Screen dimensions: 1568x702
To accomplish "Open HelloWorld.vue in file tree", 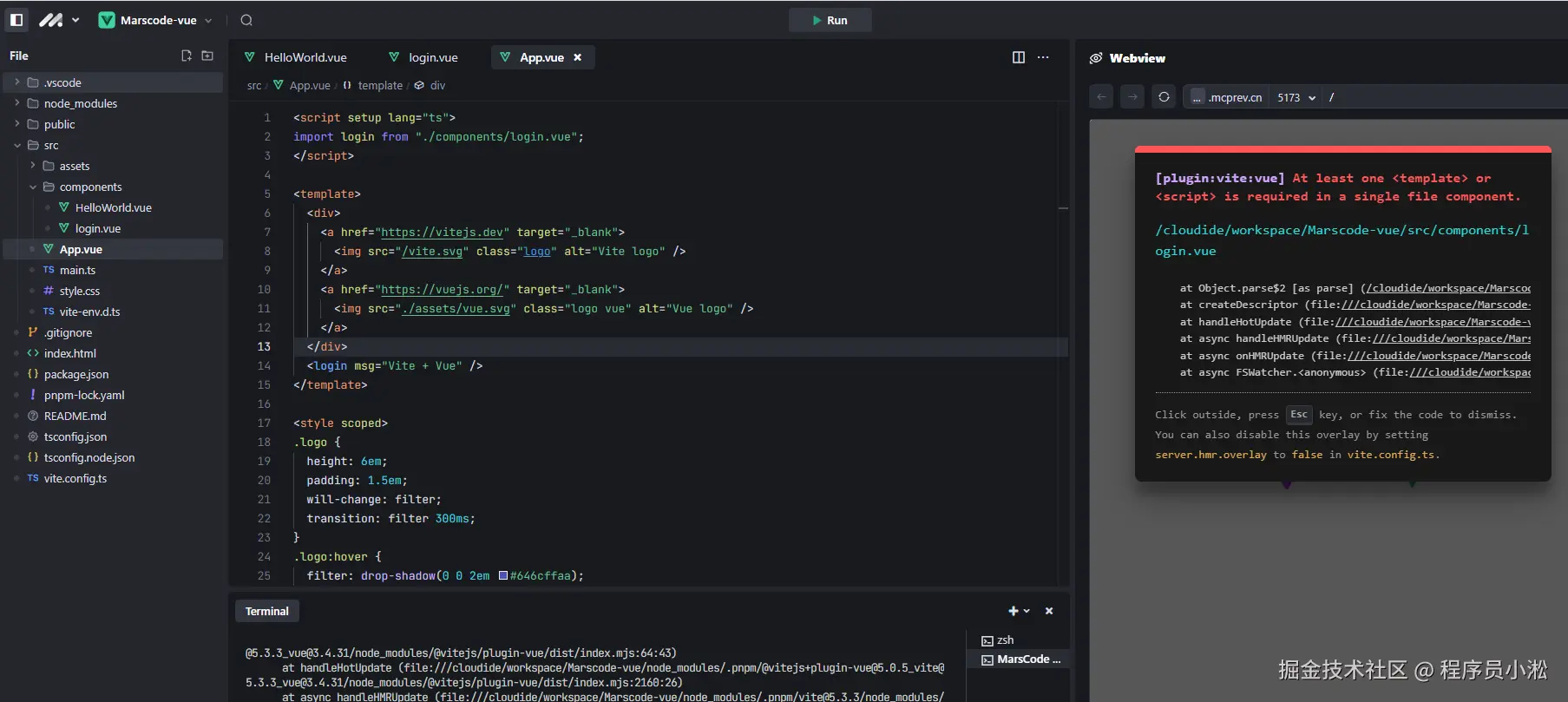I will pos(113,207).
